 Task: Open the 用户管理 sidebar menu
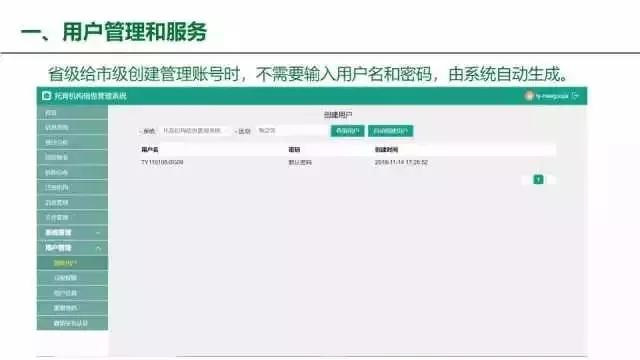72,248
